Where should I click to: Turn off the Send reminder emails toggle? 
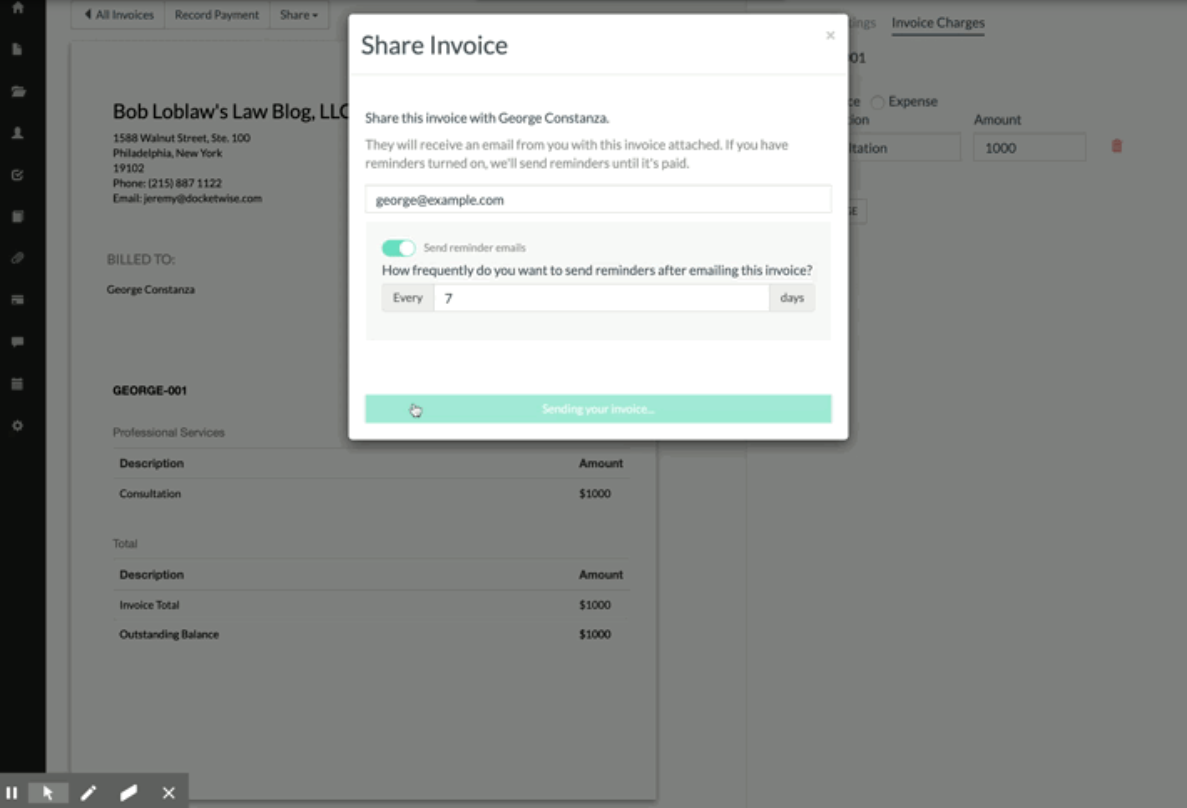398,248
